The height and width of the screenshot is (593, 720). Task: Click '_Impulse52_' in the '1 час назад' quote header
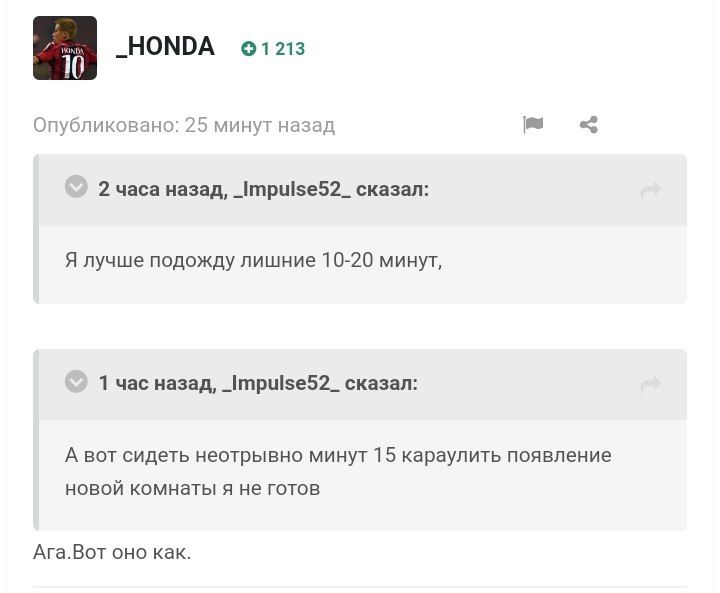281,383
